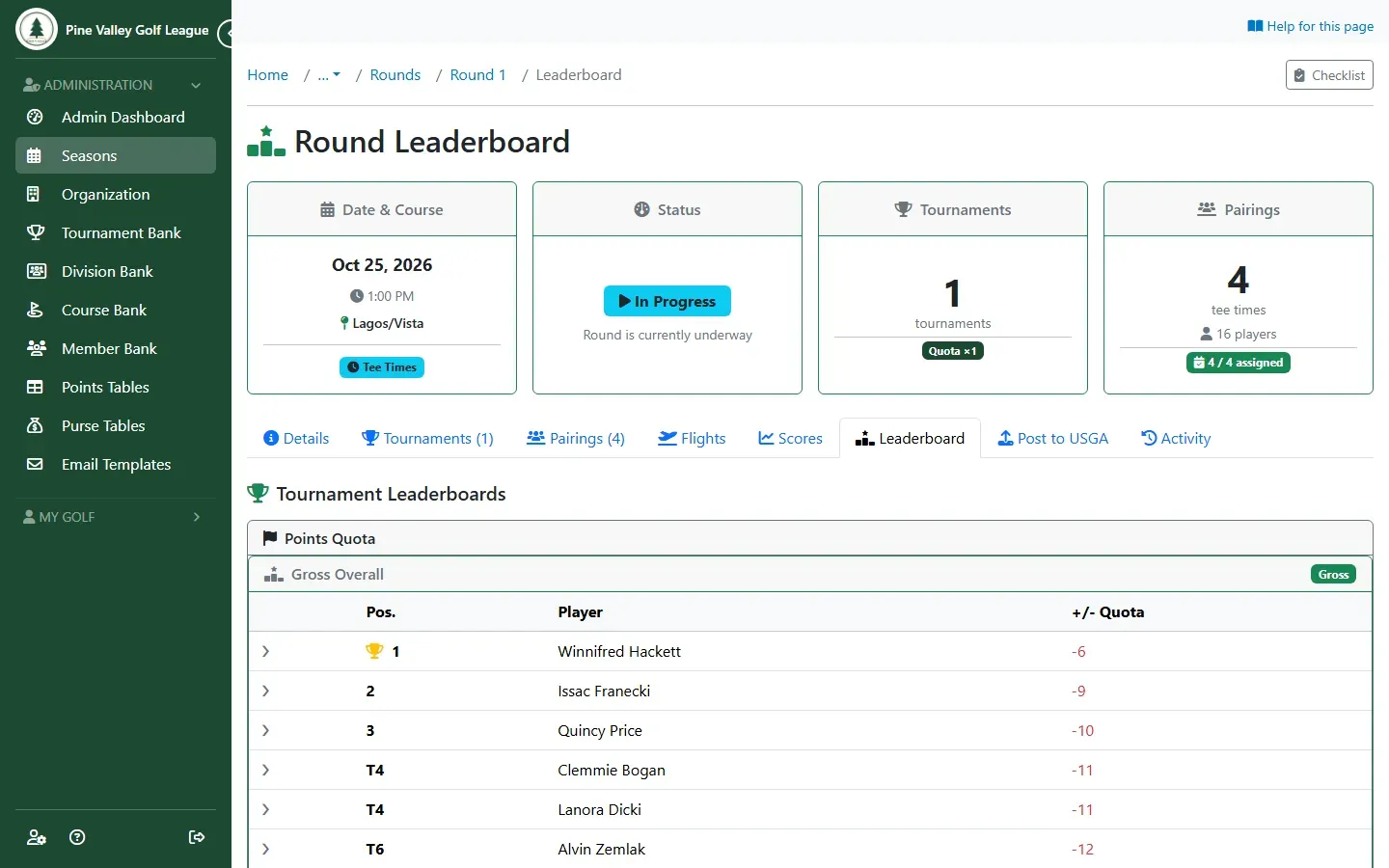Open Purse Tables in the sidebar
Viewport: 1389px width, 868px height.
coord(116,425)
